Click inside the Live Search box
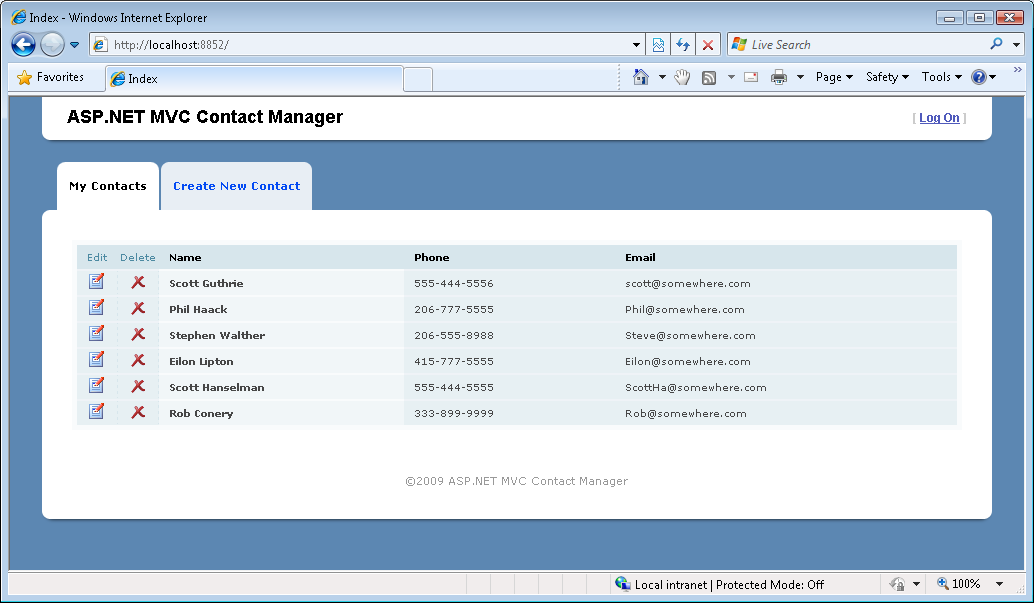Screen dimensions: 1034x603 (865, 45)
